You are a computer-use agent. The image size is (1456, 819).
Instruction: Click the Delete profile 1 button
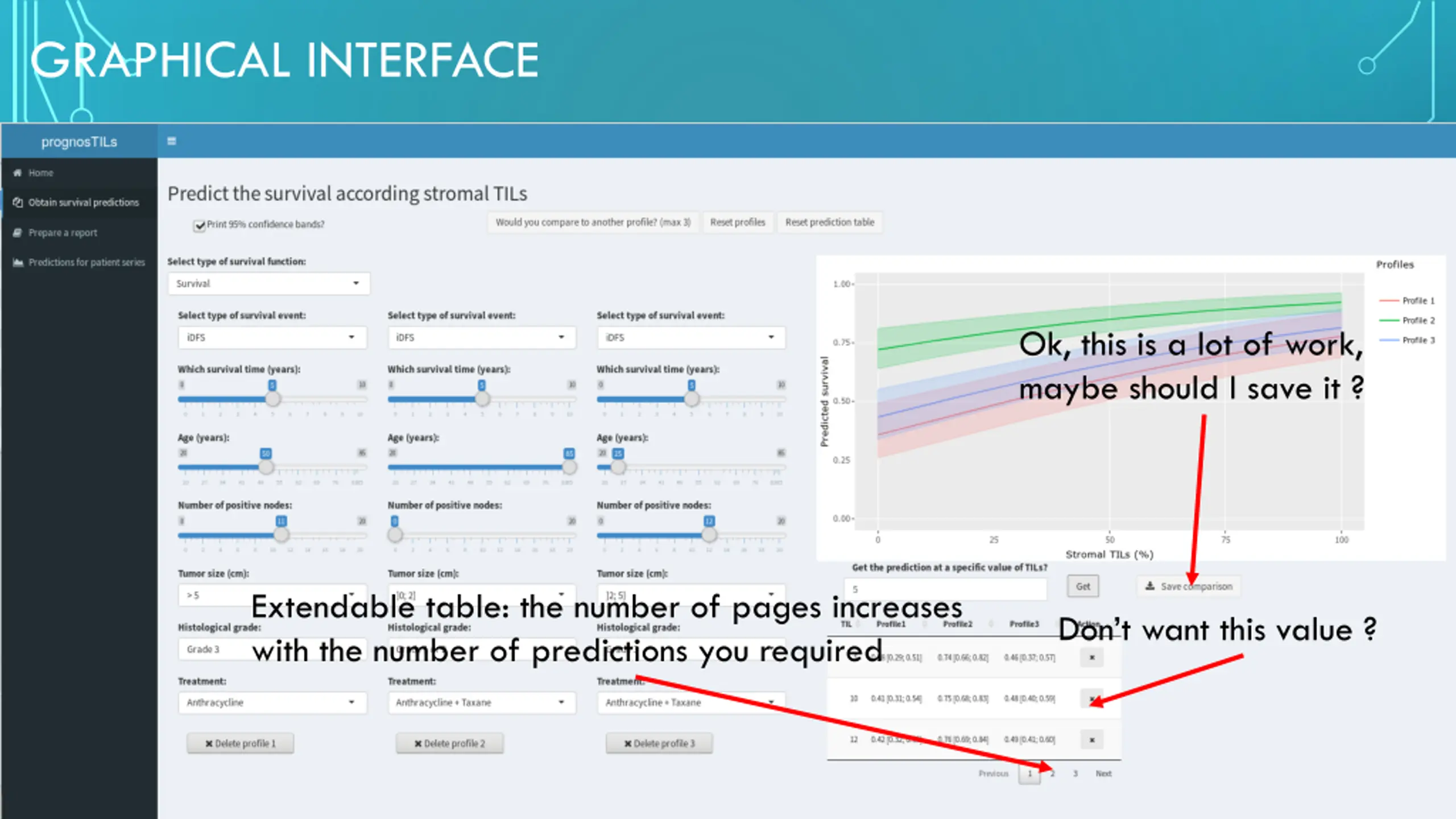[240, 743]
